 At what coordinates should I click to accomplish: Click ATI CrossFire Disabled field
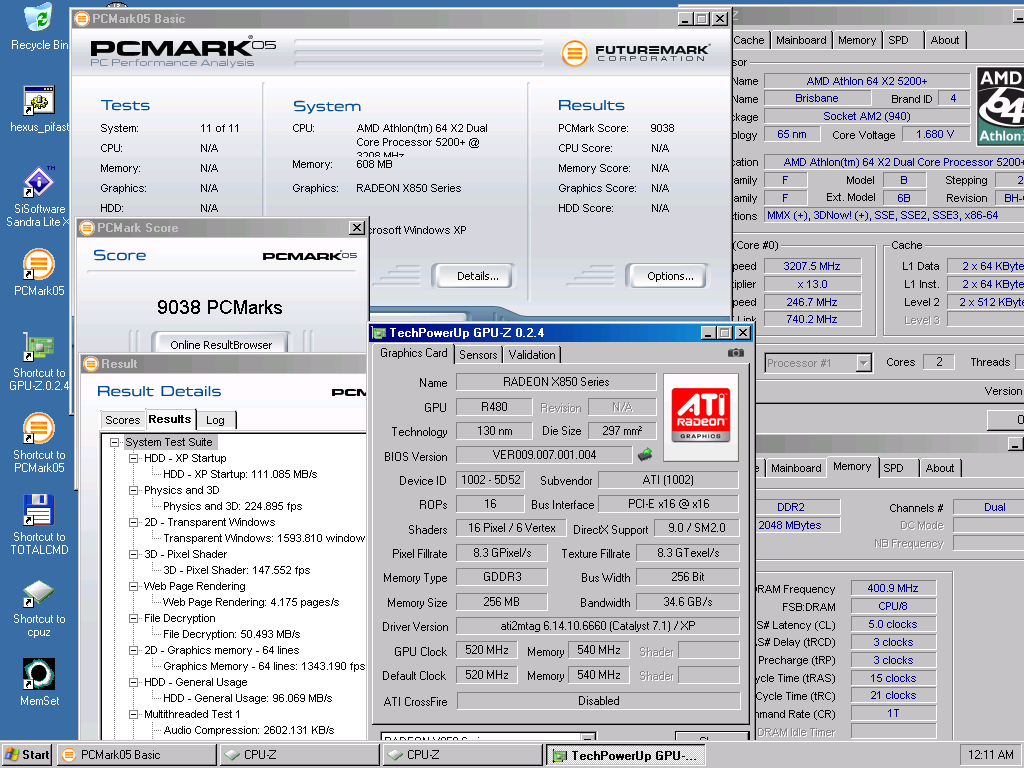coord(598,701)
